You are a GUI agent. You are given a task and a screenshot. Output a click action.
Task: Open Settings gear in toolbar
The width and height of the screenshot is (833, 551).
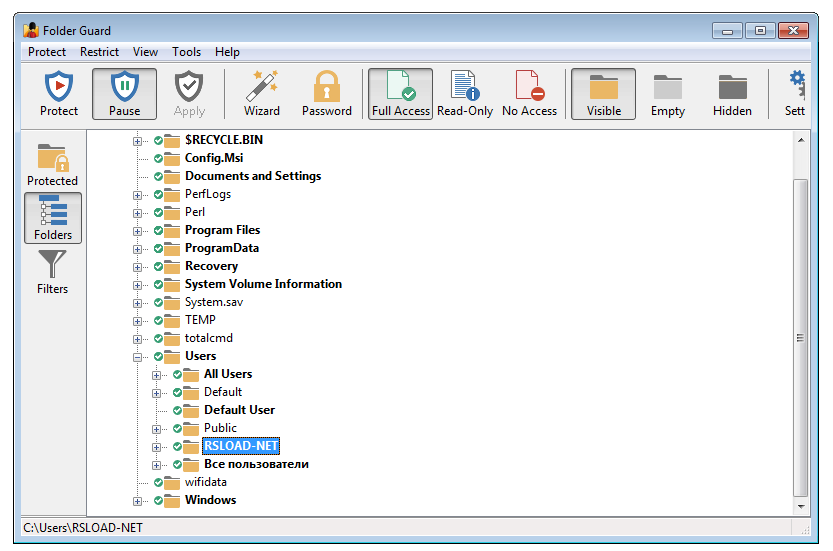pyautogui.click(x=795, y=94)
